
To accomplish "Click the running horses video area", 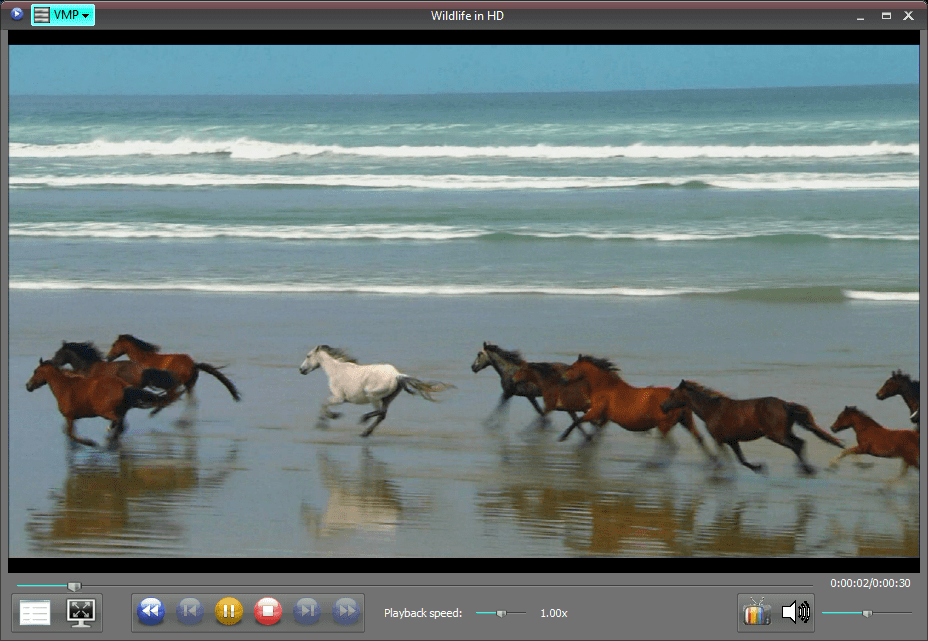I will click(464, 300).
